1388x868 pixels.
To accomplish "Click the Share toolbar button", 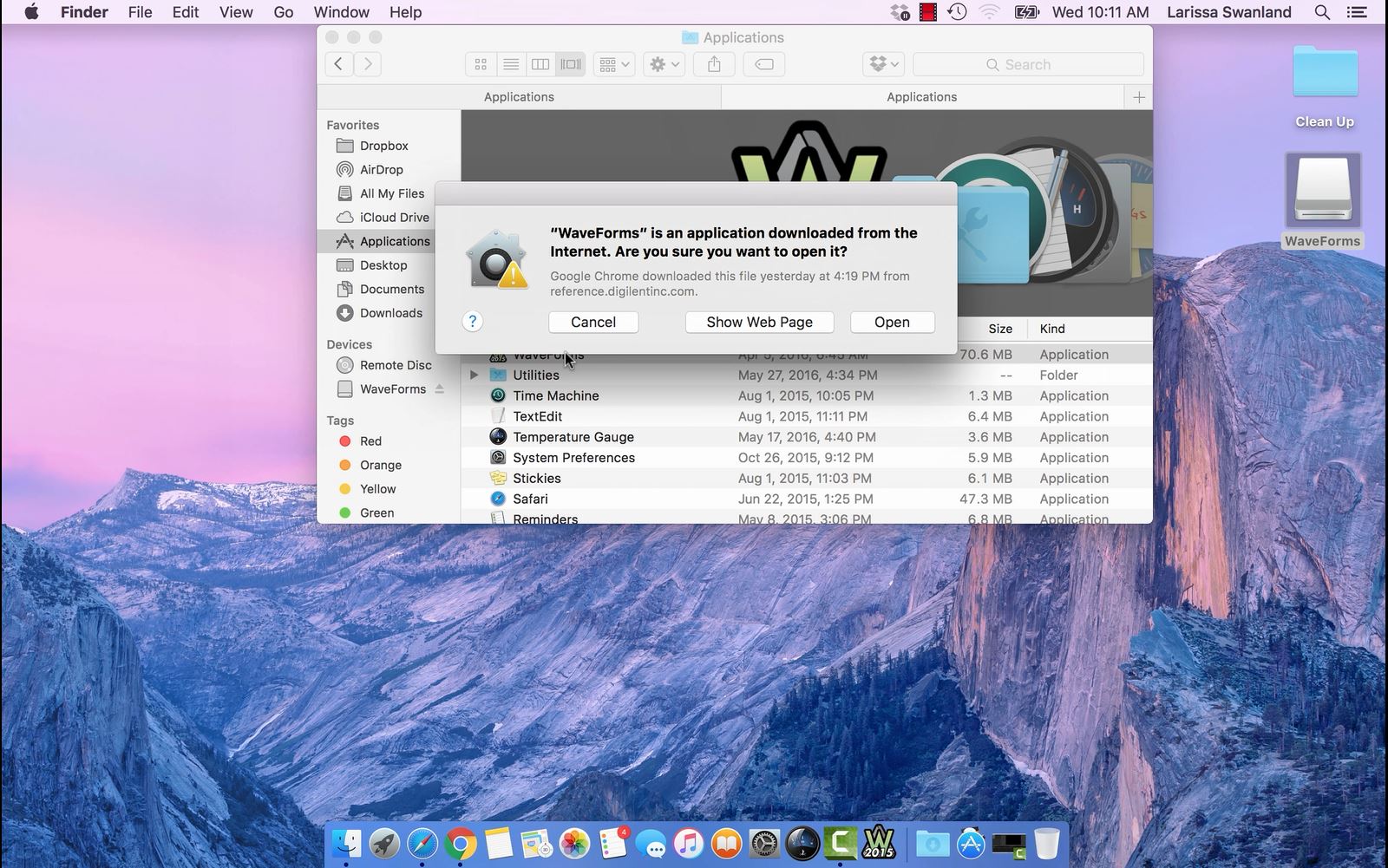I will click(714, 64).
